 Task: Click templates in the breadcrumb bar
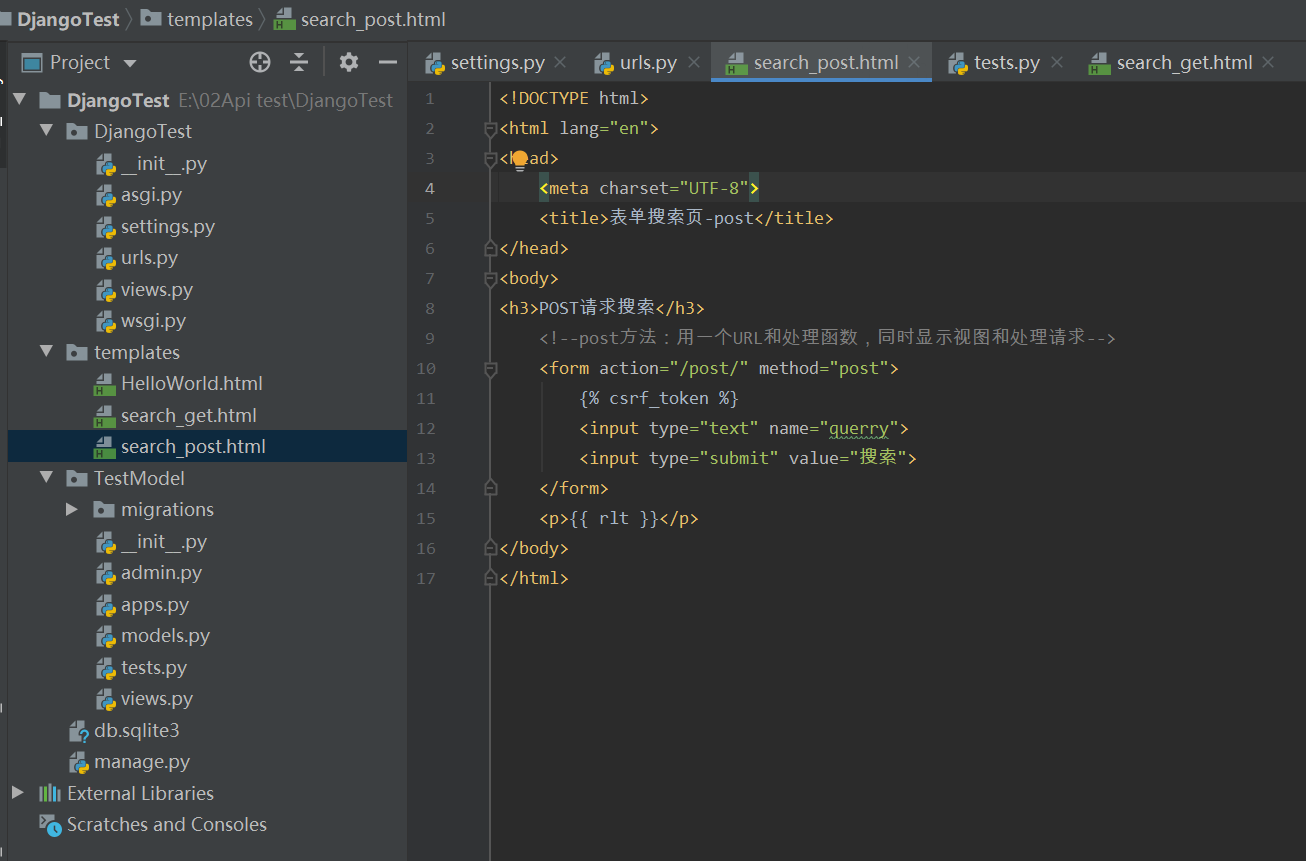[x=210, y=19]
